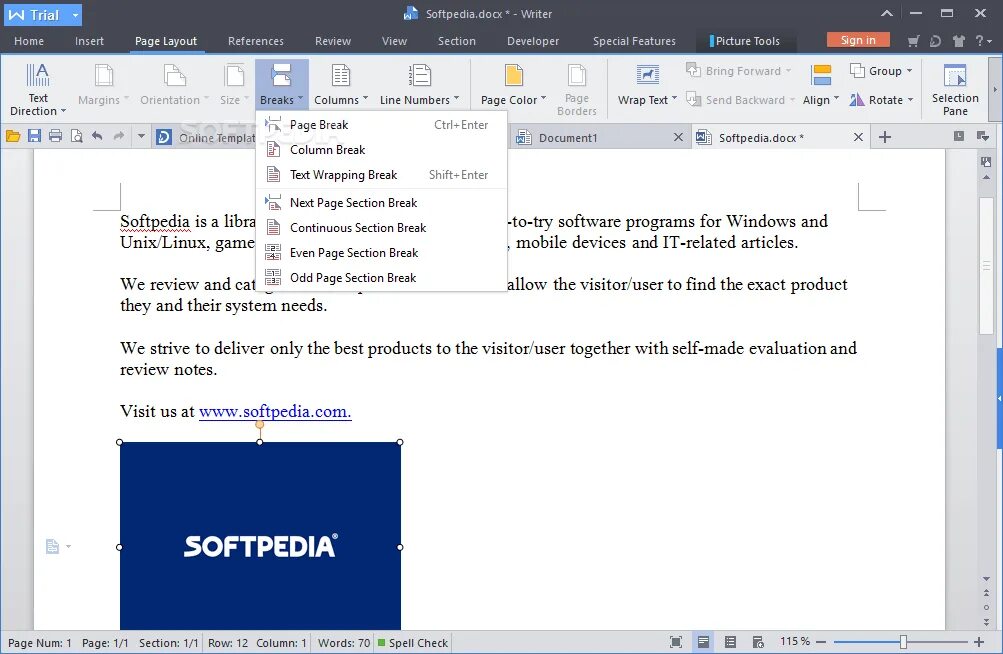Open the Selection Pane

955,90
